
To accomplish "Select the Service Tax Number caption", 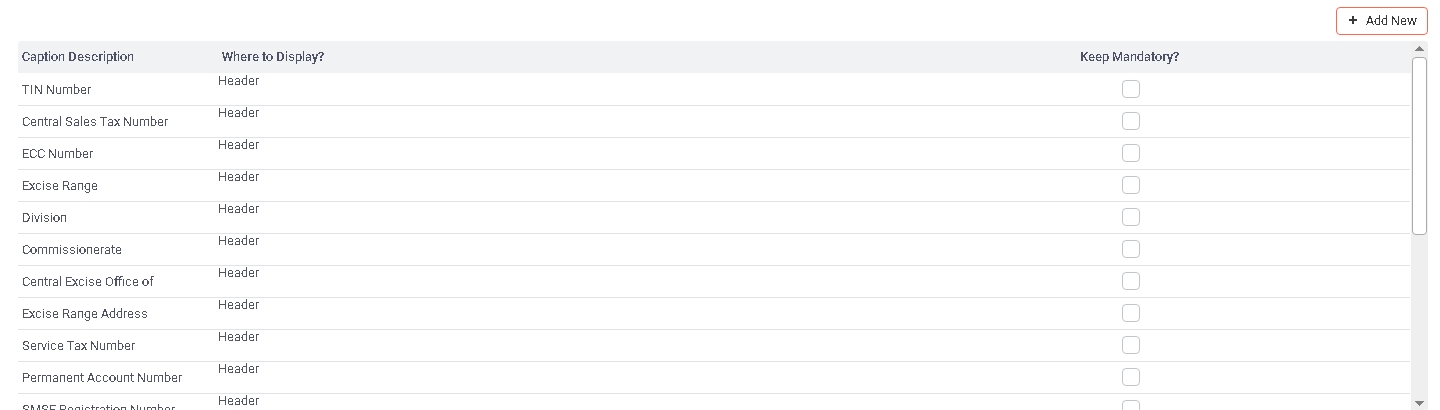I will pos(79,346).
